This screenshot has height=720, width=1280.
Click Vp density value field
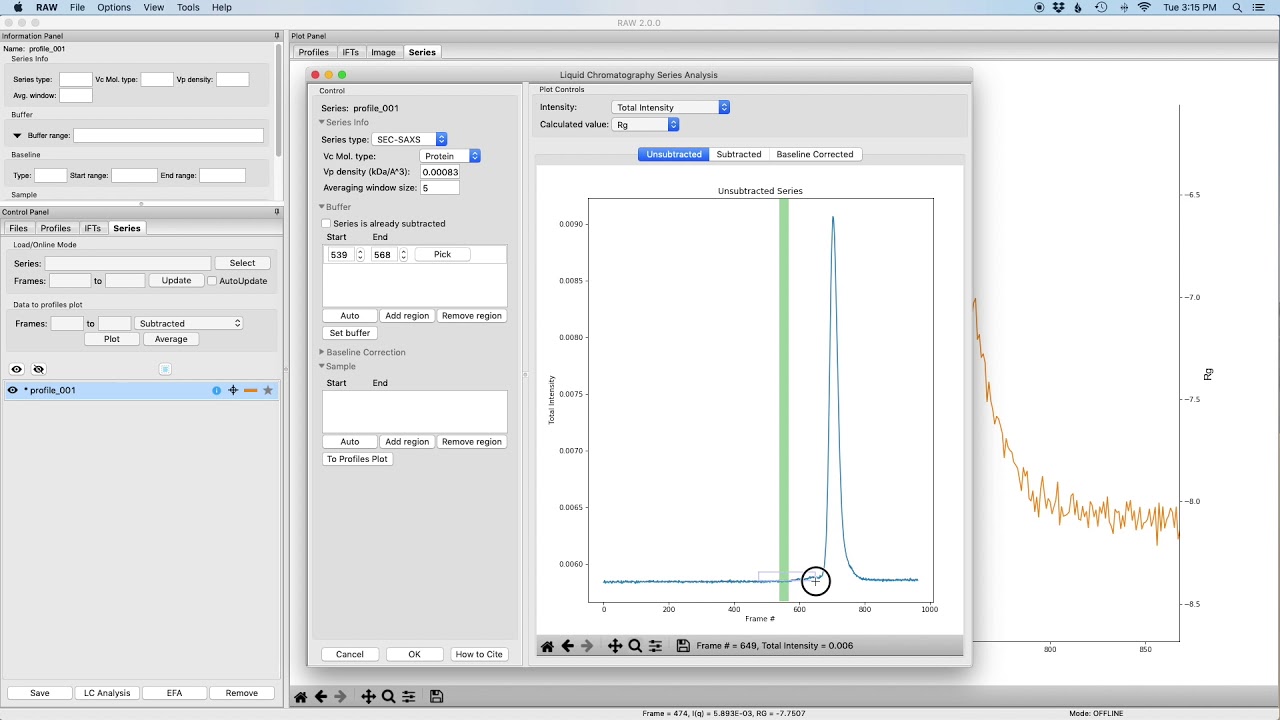(x=440, y=172)
